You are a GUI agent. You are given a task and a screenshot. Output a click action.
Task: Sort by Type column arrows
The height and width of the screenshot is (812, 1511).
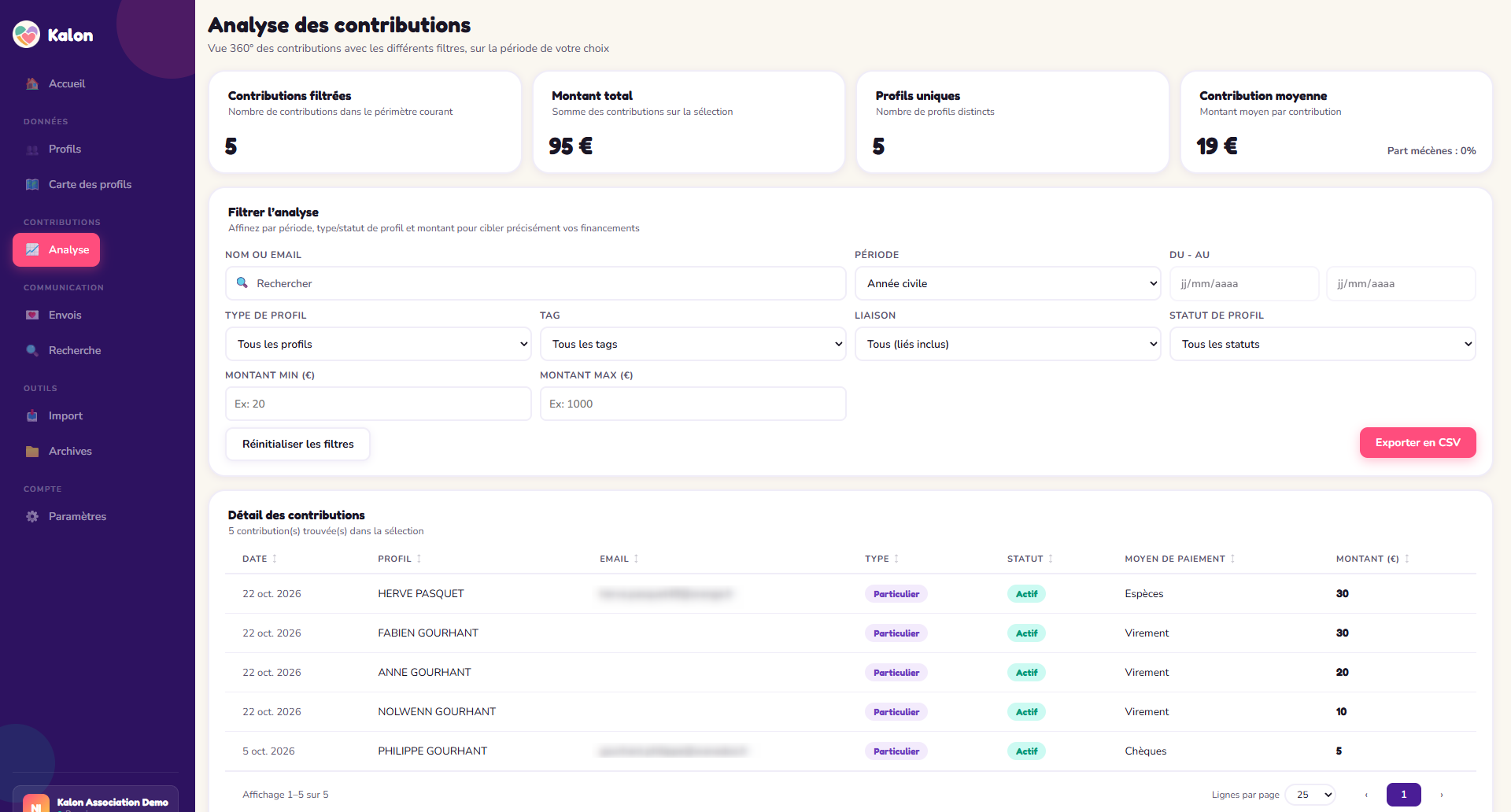tap(896, 559)
